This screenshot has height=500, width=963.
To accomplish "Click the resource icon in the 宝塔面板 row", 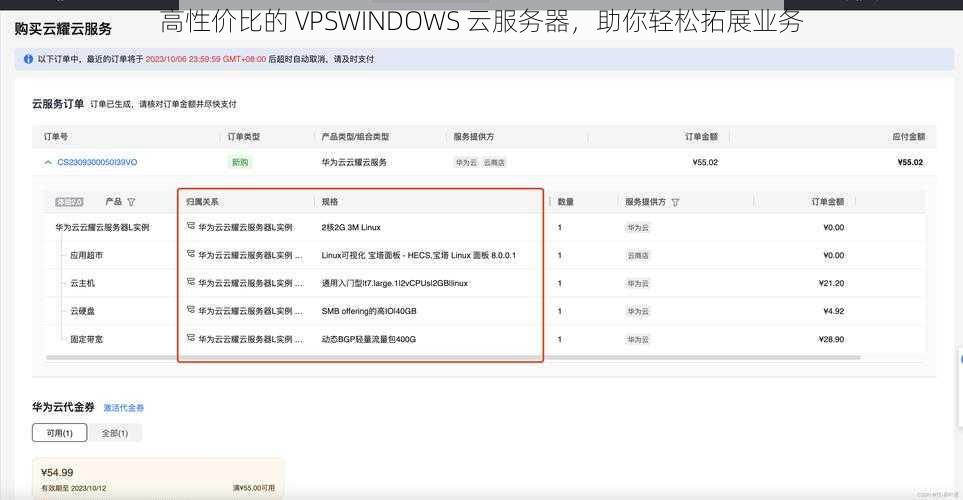I will (x=190, y=254).
